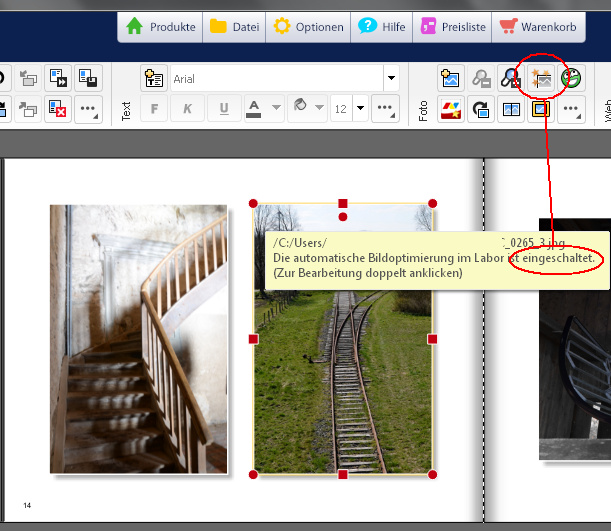This screenshot has height=531, width=611.
Task: Toggle bold text formatting
Action: 154,108
